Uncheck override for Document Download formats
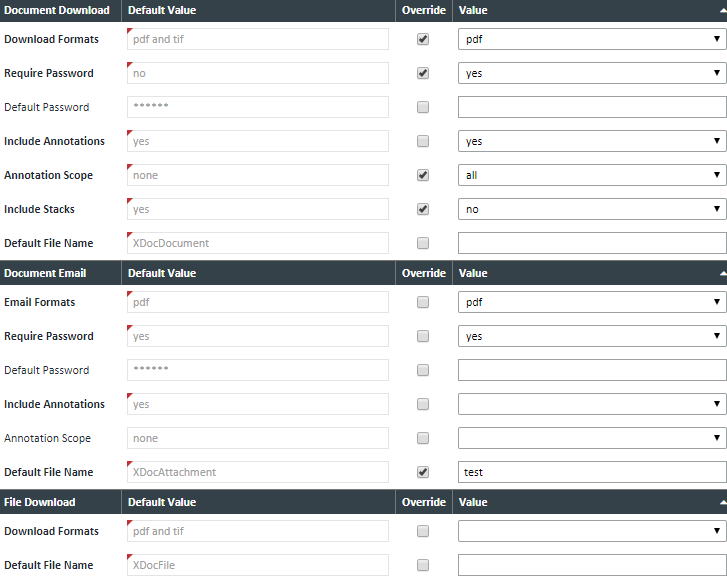The image size is (727, 578). (x=423, y=39)
